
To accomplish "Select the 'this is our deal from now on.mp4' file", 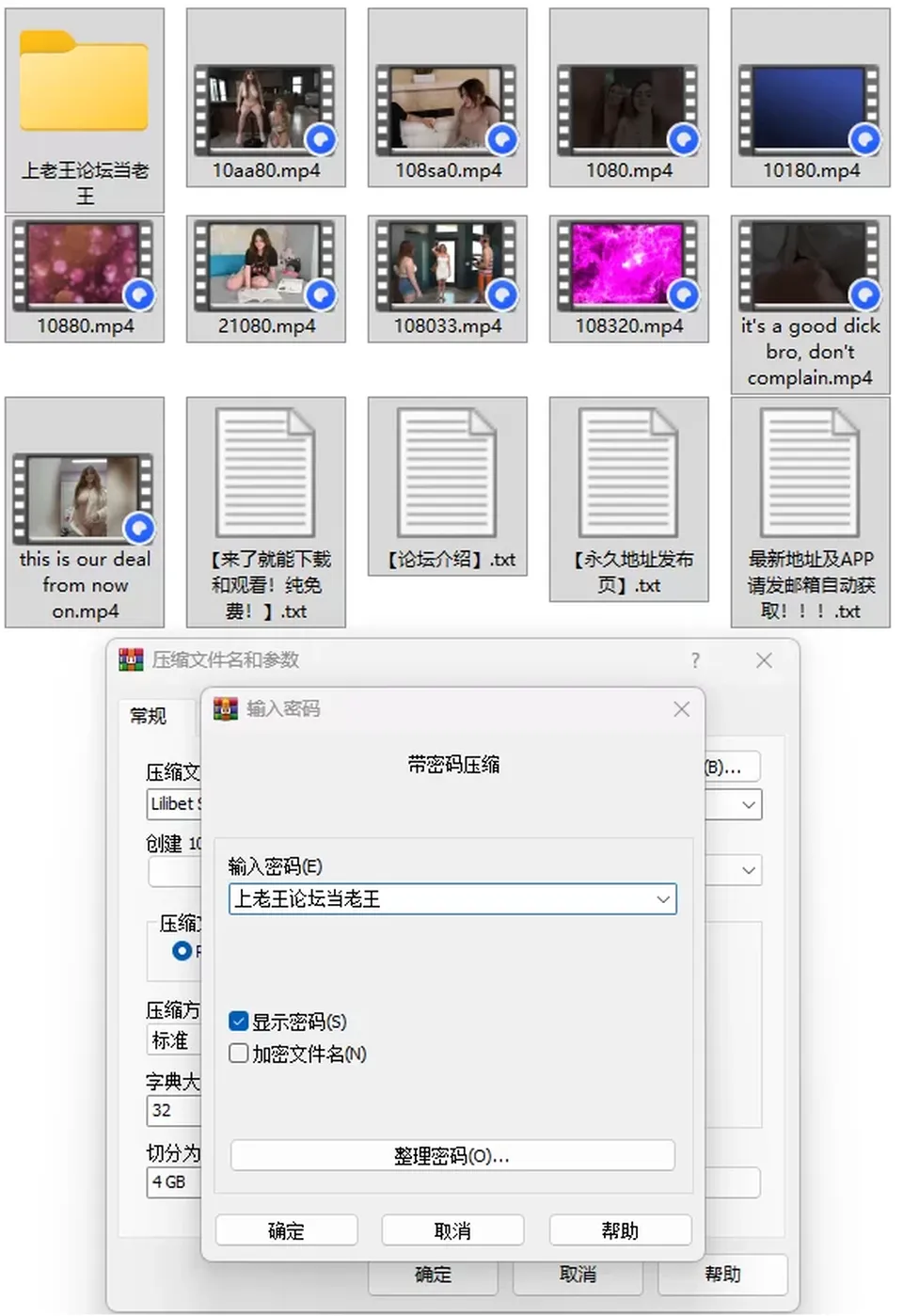I will 84,513.
